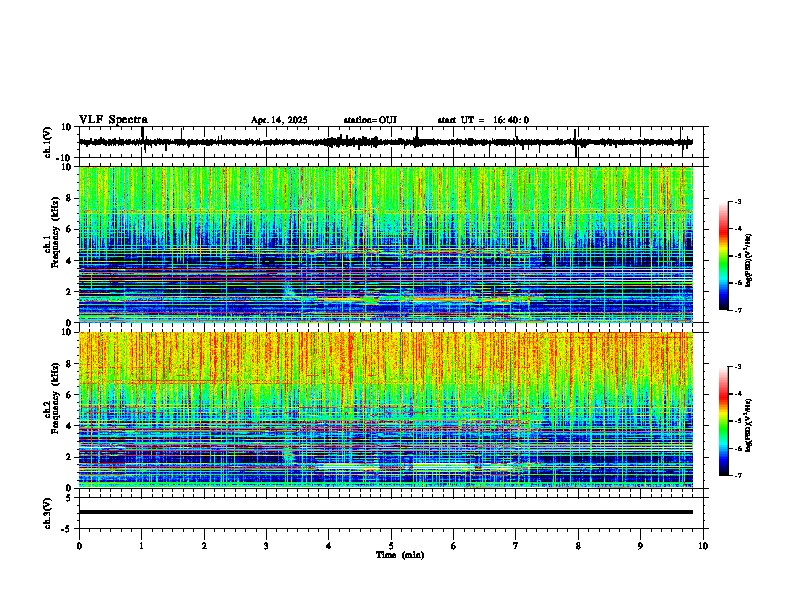
Task: Click the "-7" label on ch.2 color bar
Action: click(738, 475)
